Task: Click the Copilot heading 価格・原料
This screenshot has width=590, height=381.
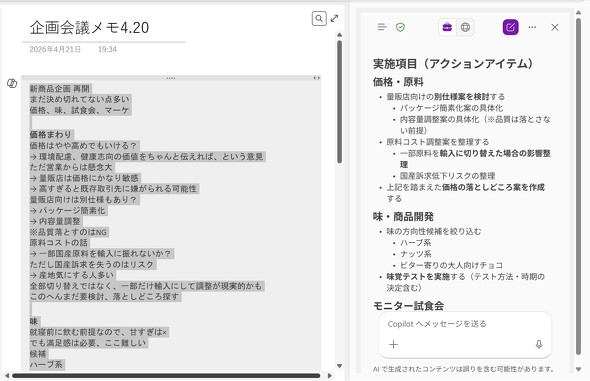Action: tap(398, 82)
